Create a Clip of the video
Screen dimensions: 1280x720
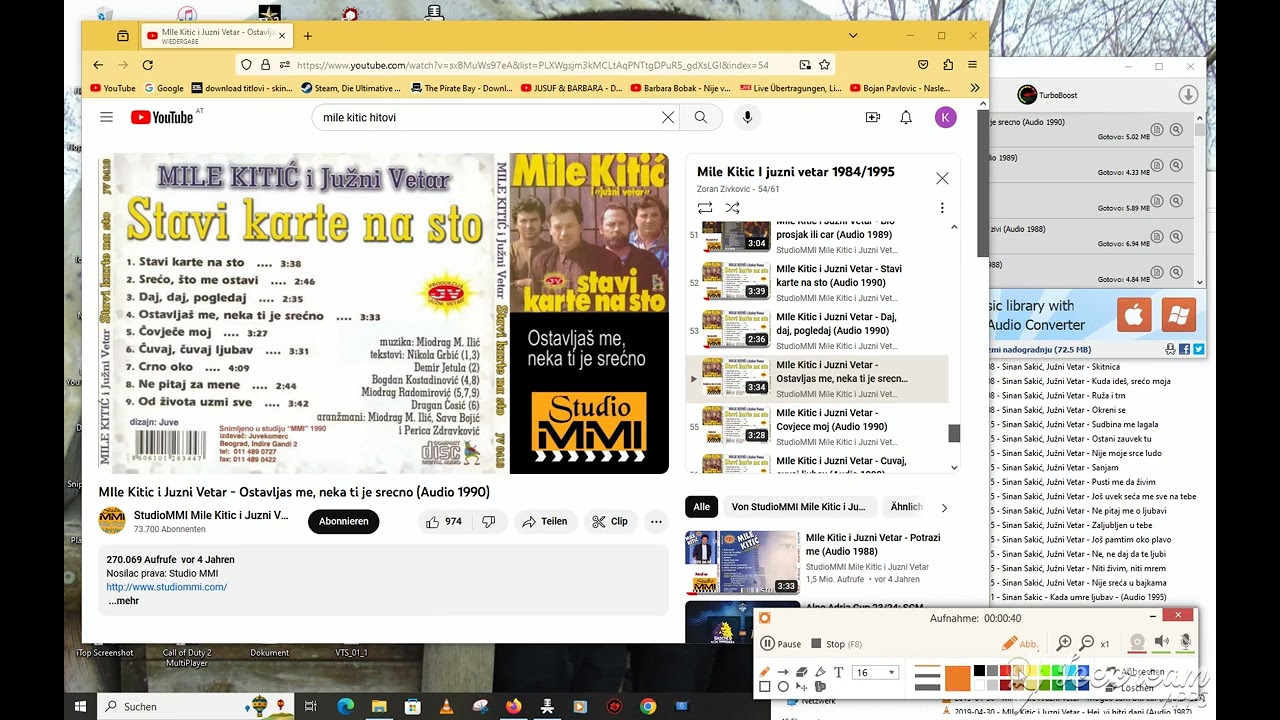(x=609, y=521)
